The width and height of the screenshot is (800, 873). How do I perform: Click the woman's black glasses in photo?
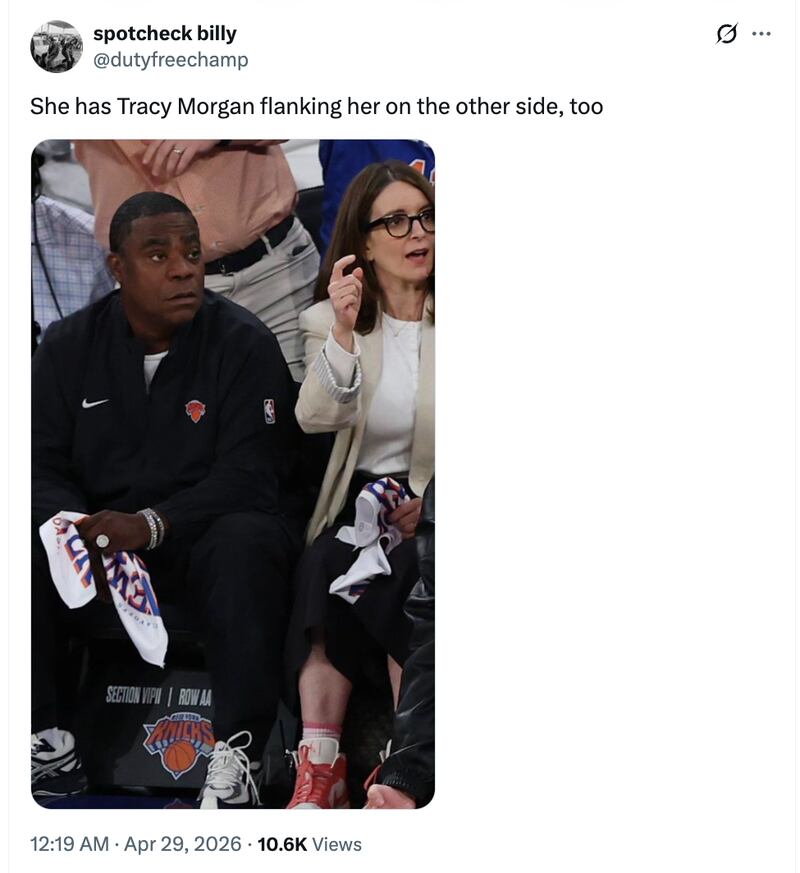pyautogui.click(x=400, y=223)
